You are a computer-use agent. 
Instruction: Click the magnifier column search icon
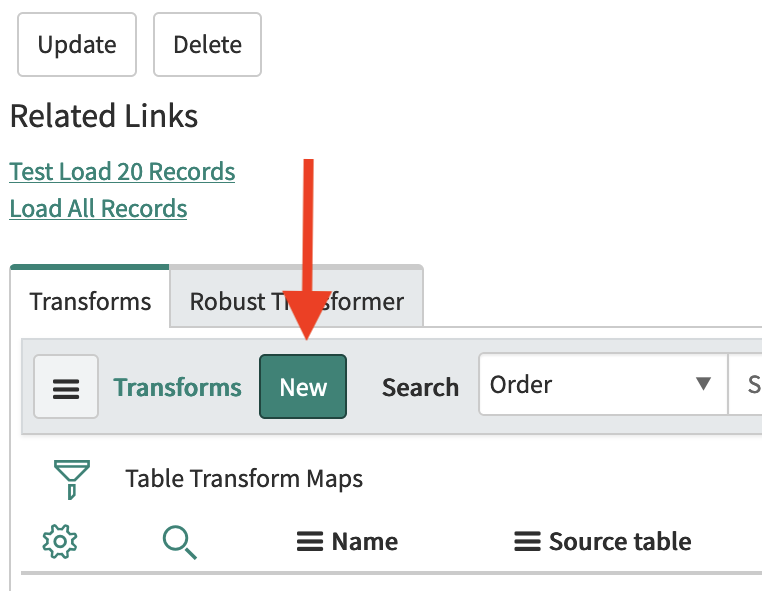coord(180,542)
